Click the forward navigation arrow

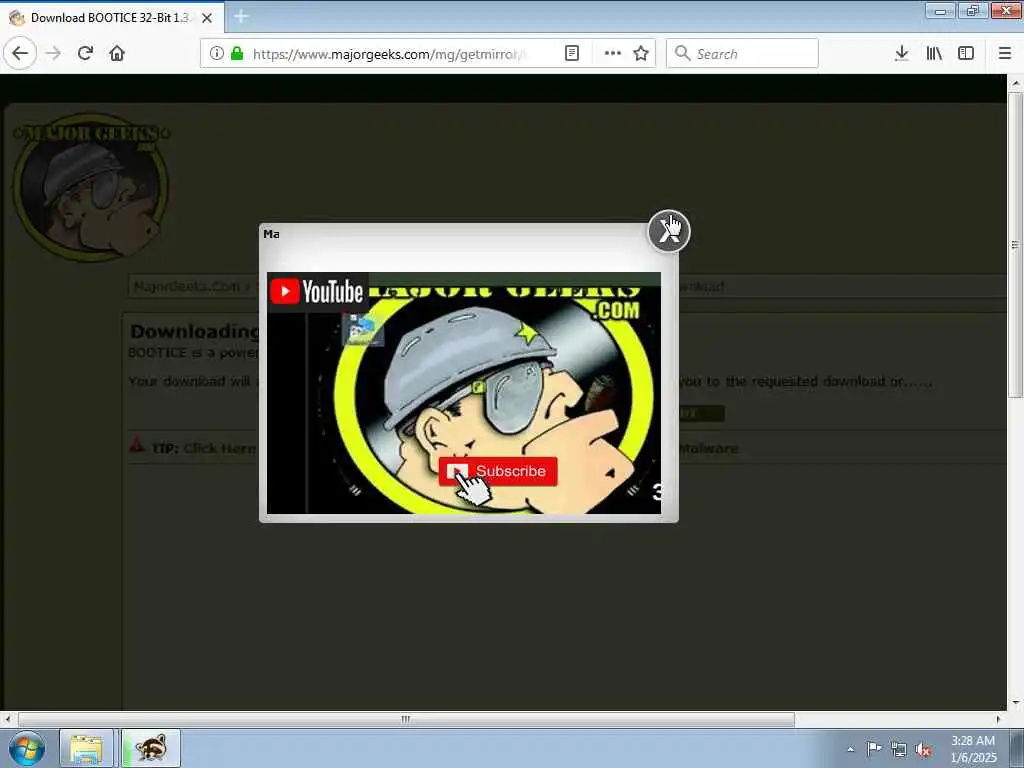[x=54, y=53]
